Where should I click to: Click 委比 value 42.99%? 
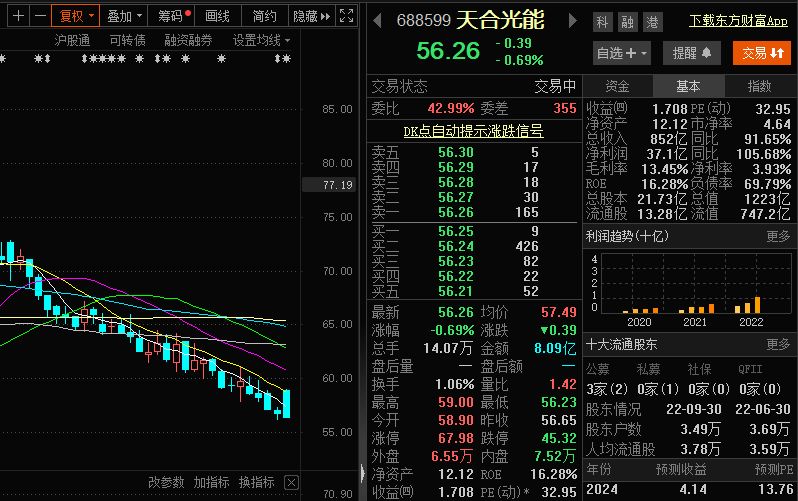451,108
